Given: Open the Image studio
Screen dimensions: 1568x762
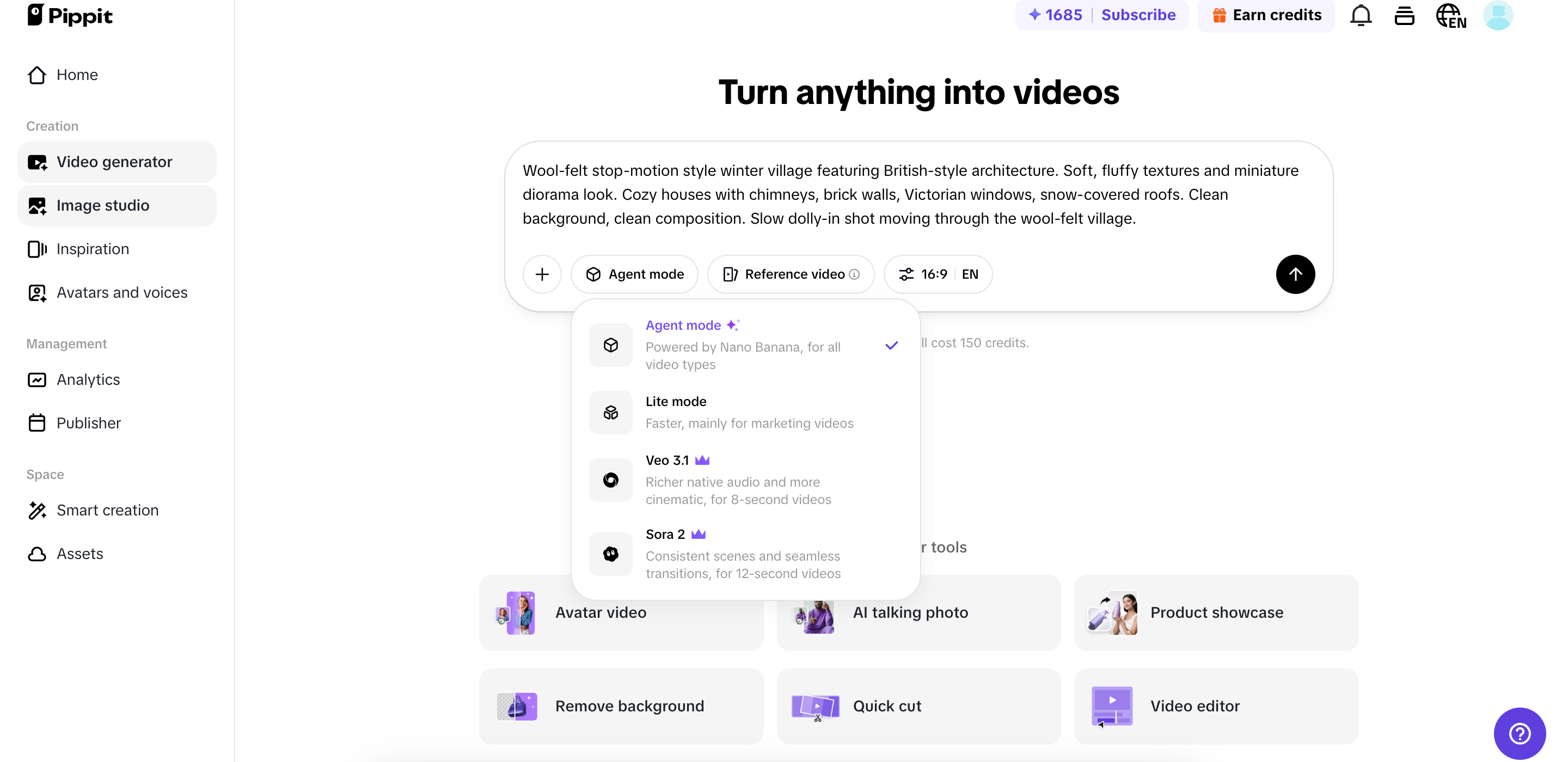Looking at the screenshot, I should pos(102,205).
